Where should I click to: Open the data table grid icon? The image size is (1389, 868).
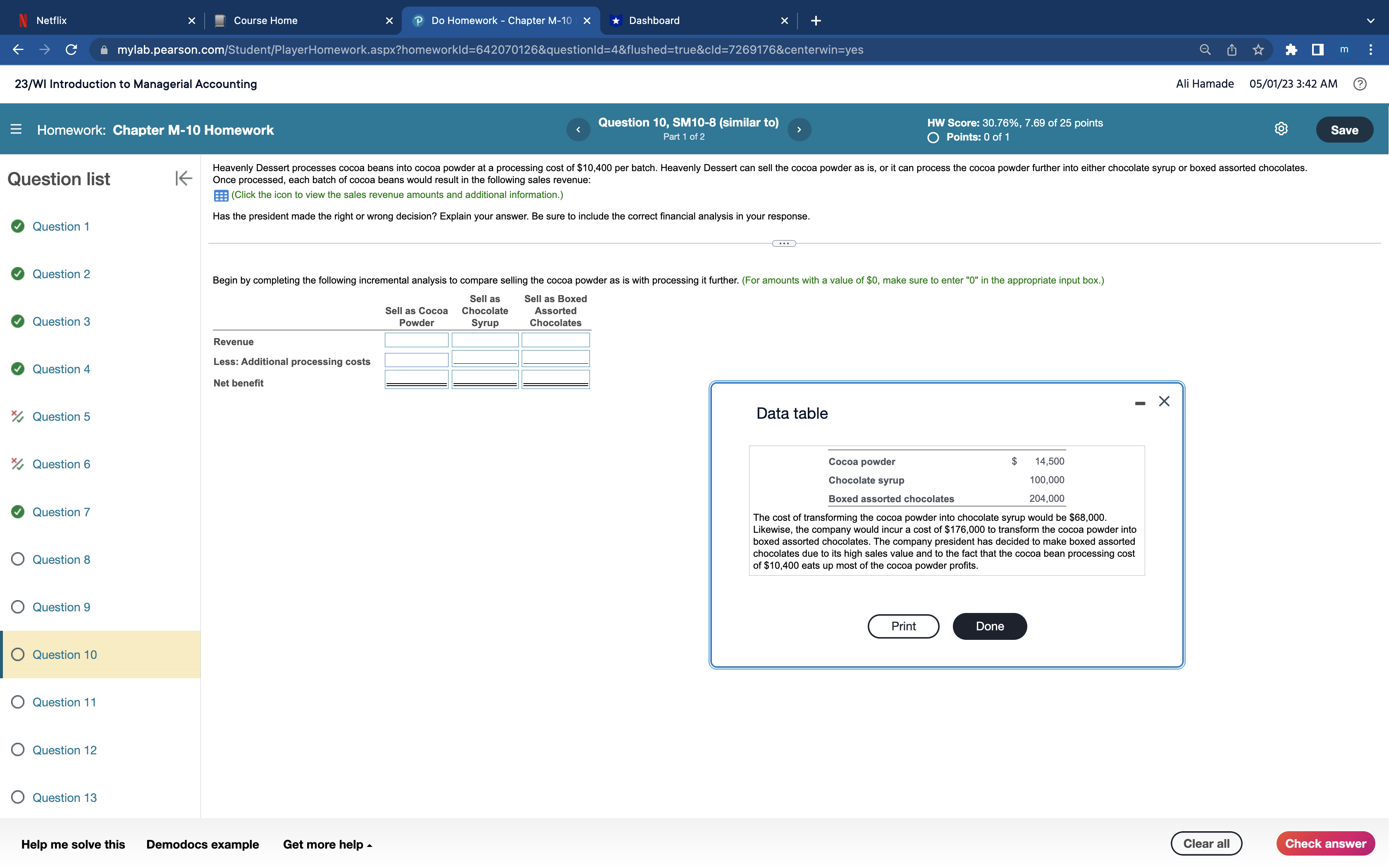pos(221,196)
